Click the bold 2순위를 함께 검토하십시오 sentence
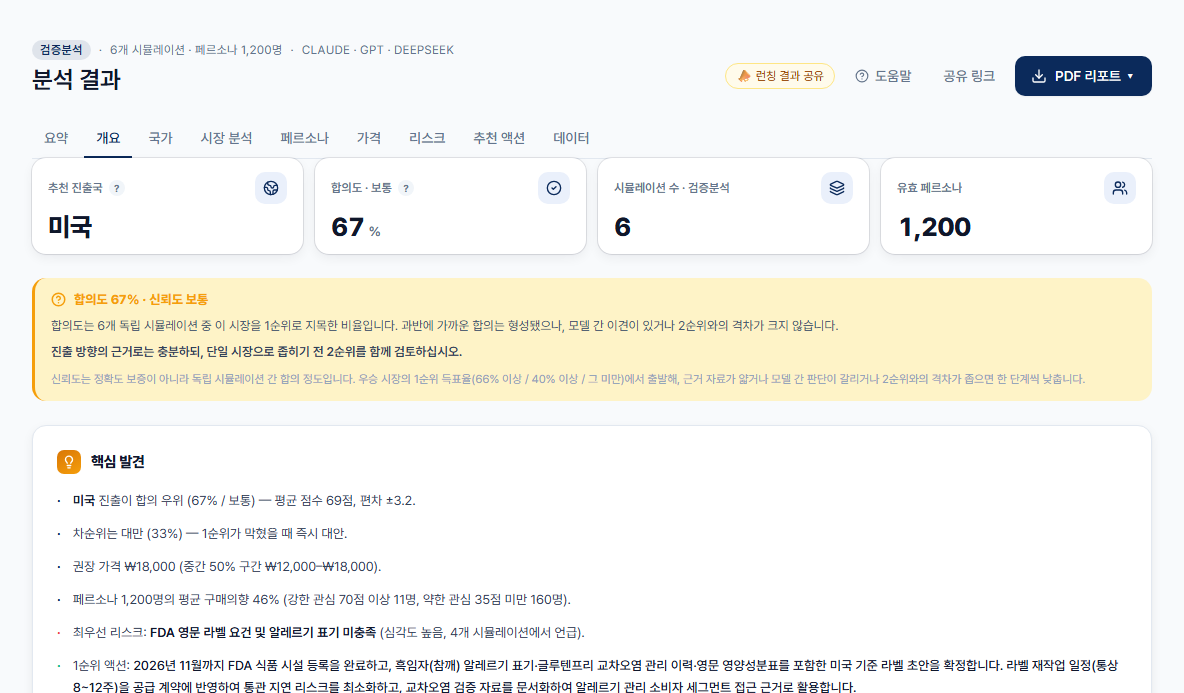The height and width of the screenshot is (693, 1184). [256, 352]
